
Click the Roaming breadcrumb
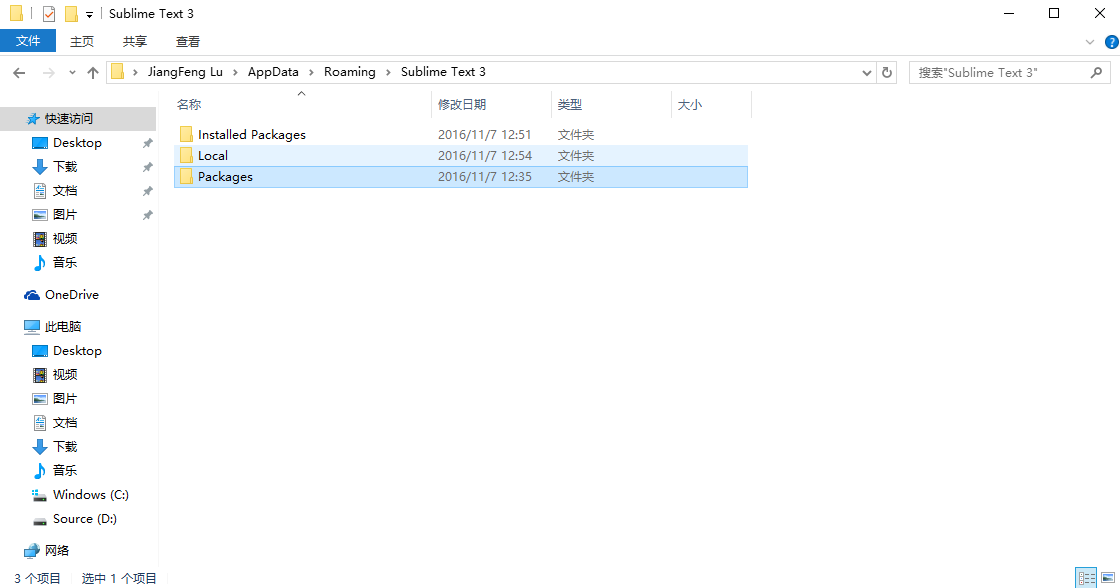(349, 71)
